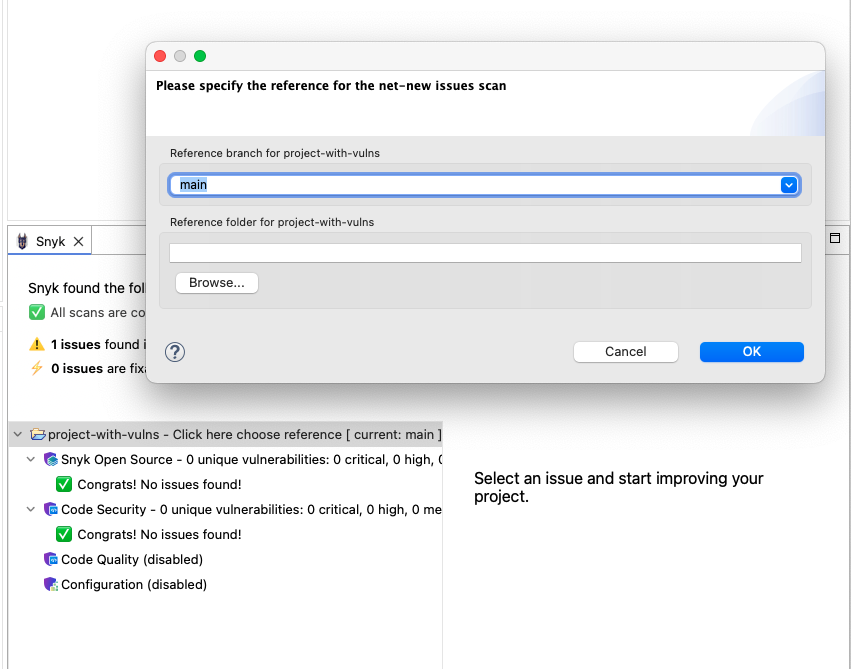Click the Configuration shield icon
The height and width of the screenshot is (669, 851).
click(x=51, y=585)
